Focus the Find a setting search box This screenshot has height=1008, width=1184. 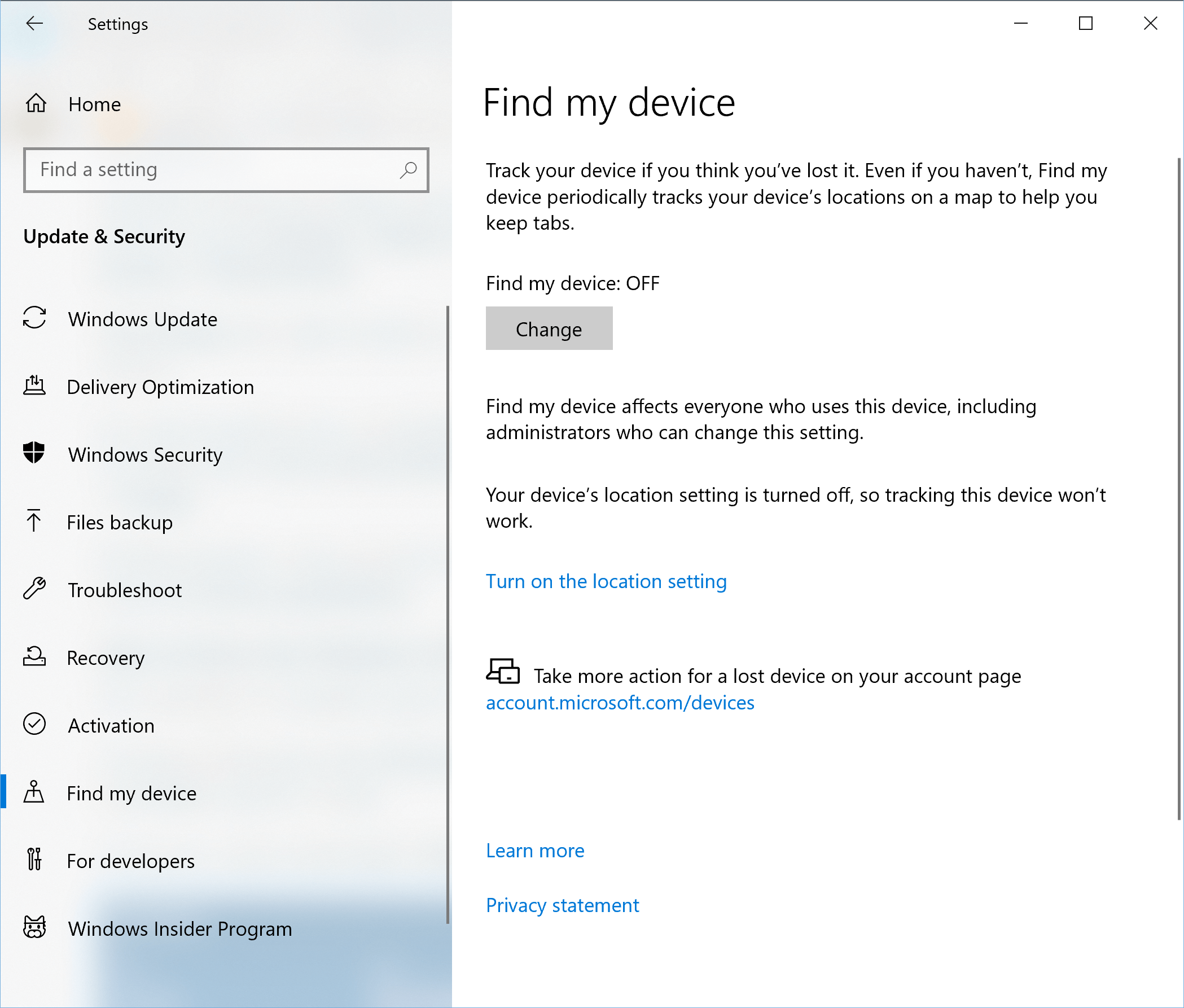click(x=212, y=170)
